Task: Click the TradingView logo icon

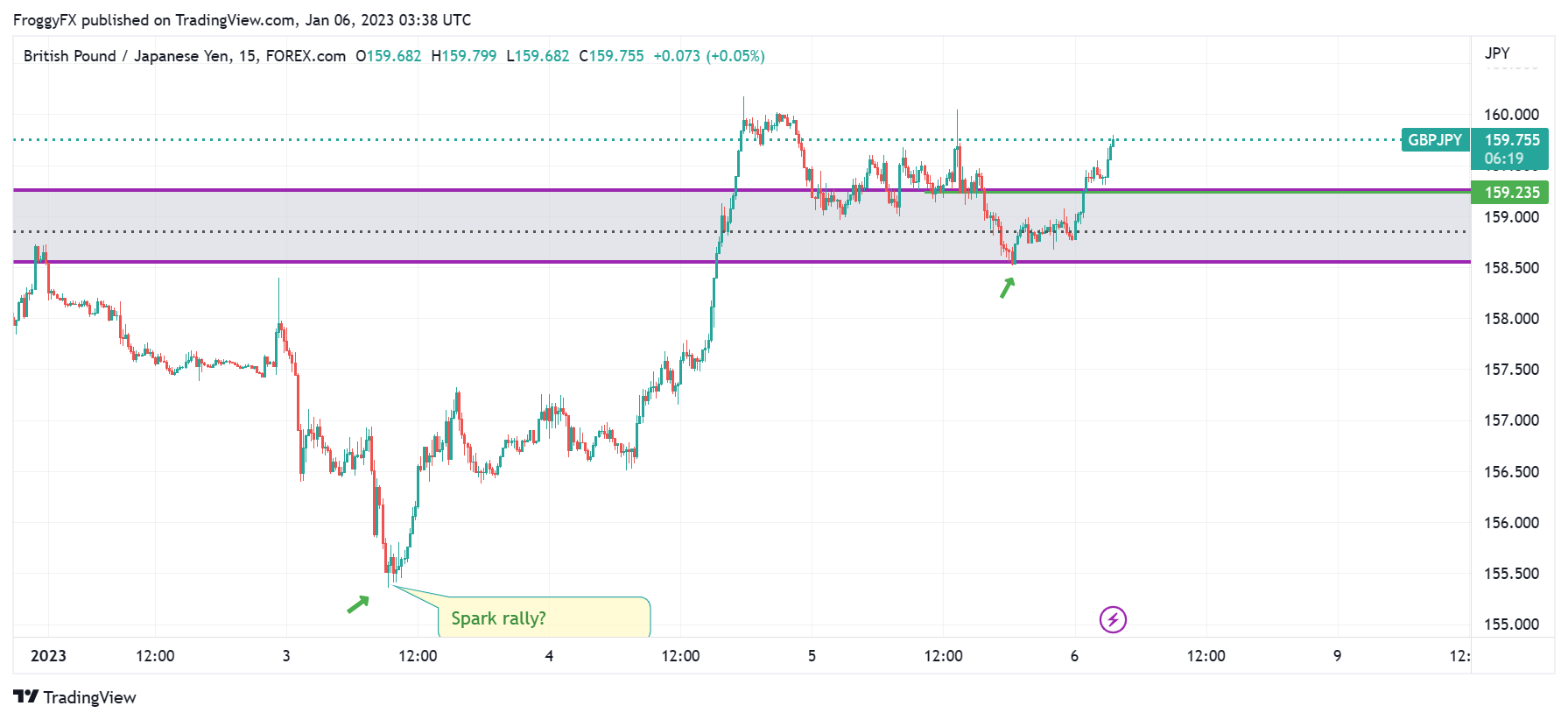Action: [x=26, y=696]
